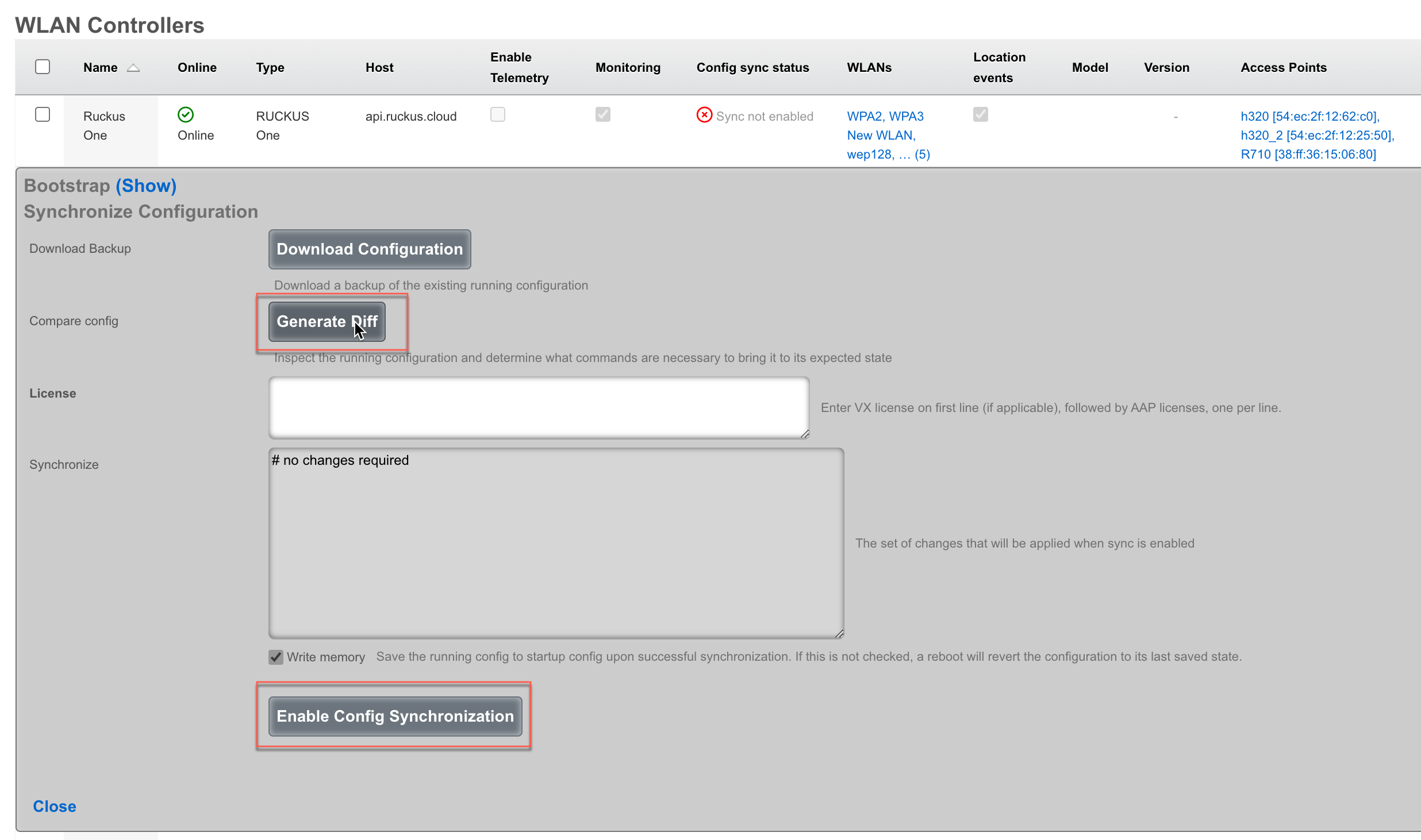
Task: Click the green Online status icon
Action: (186, 115)
